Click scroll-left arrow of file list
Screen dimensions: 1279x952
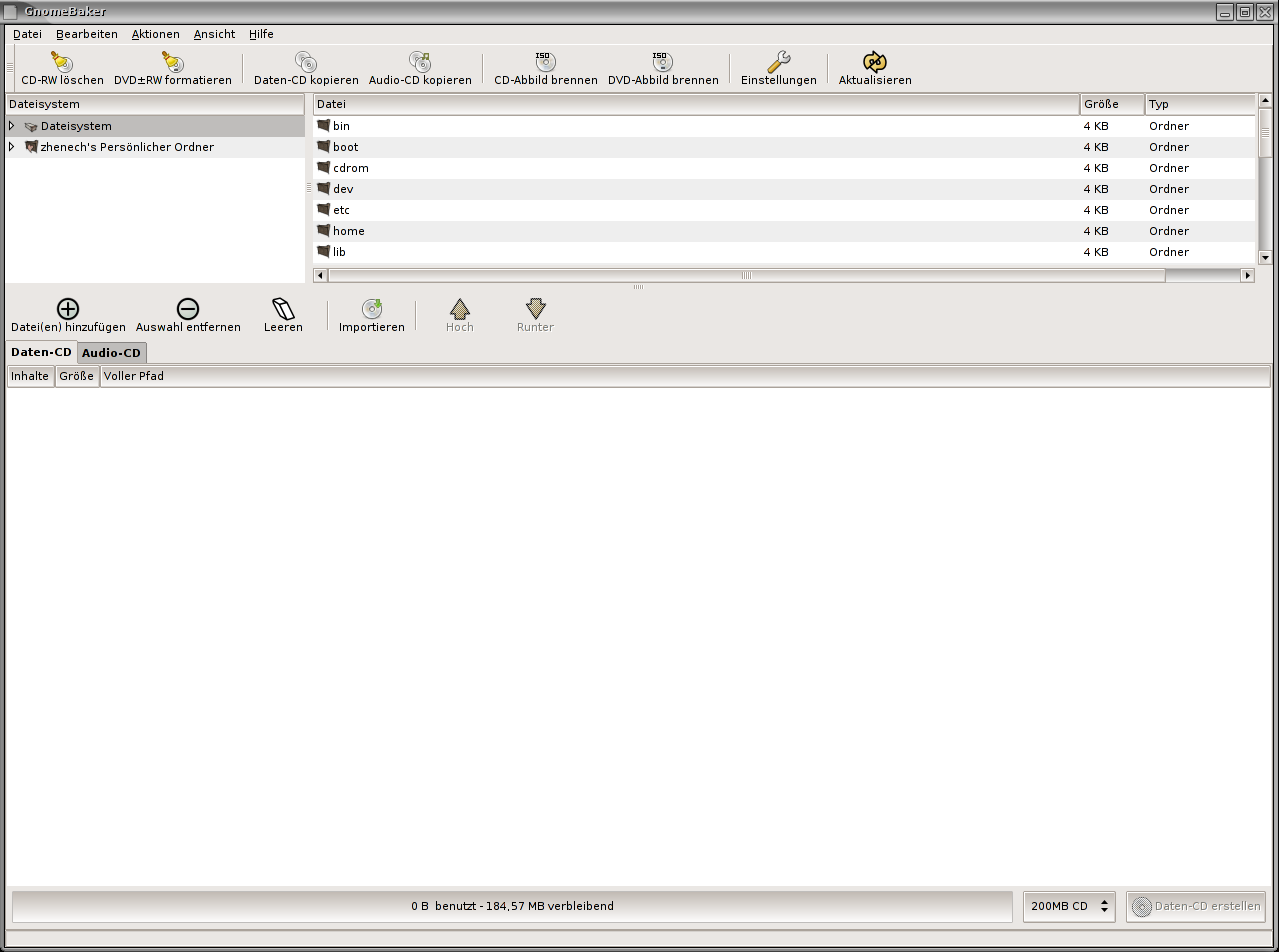(x=320, y=275)
